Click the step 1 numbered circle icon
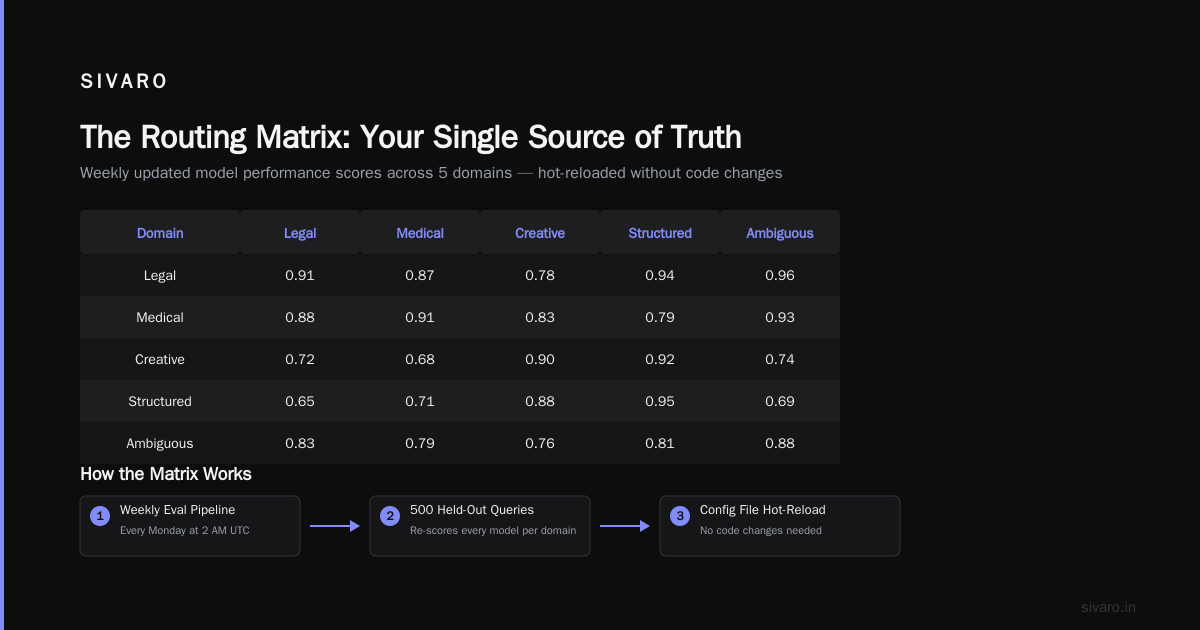 [x=100, y=516]
